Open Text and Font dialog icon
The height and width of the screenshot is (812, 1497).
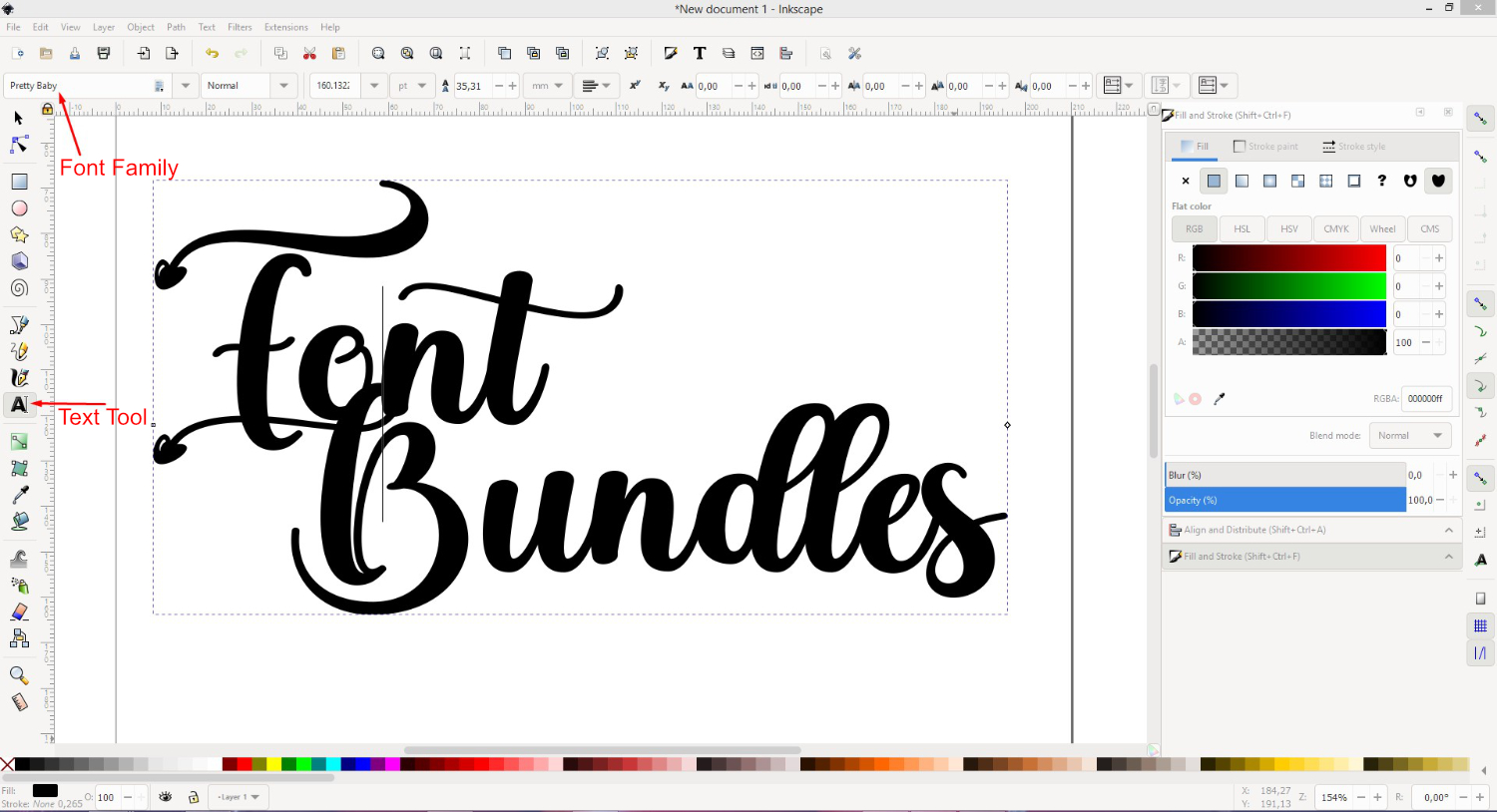click(700, 54)
